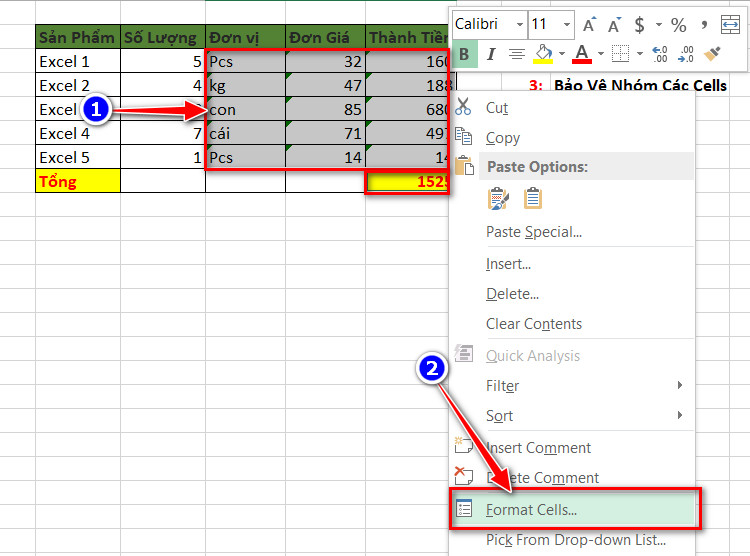Select the 'Số Lượng' header cell

(x=163, y=37)
